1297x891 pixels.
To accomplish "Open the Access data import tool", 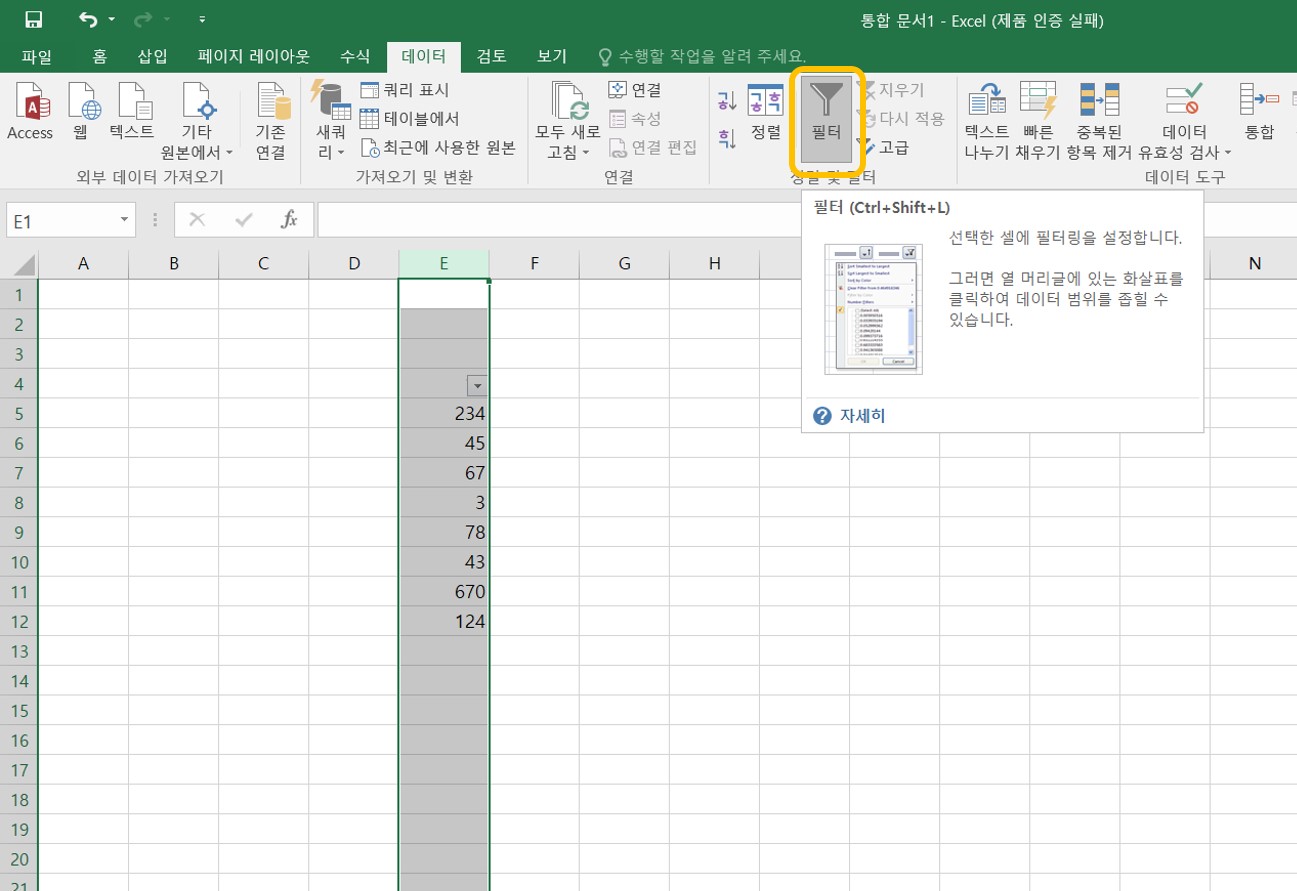I will click(30, 115).
